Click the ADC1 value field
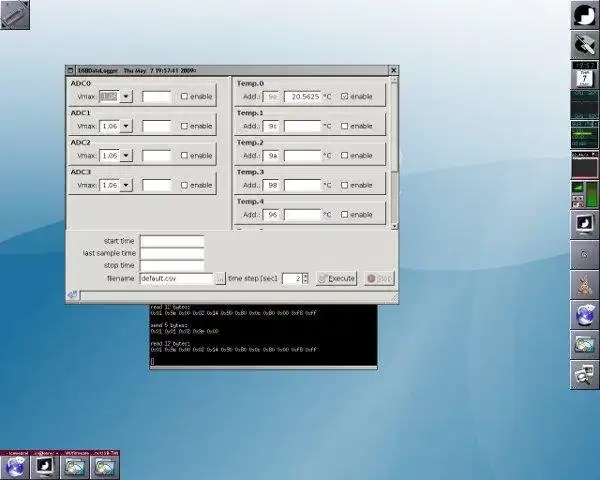Image resolution: width=600 pixels, height=480 pixels. pyautogui.click(x=157, y=126)
